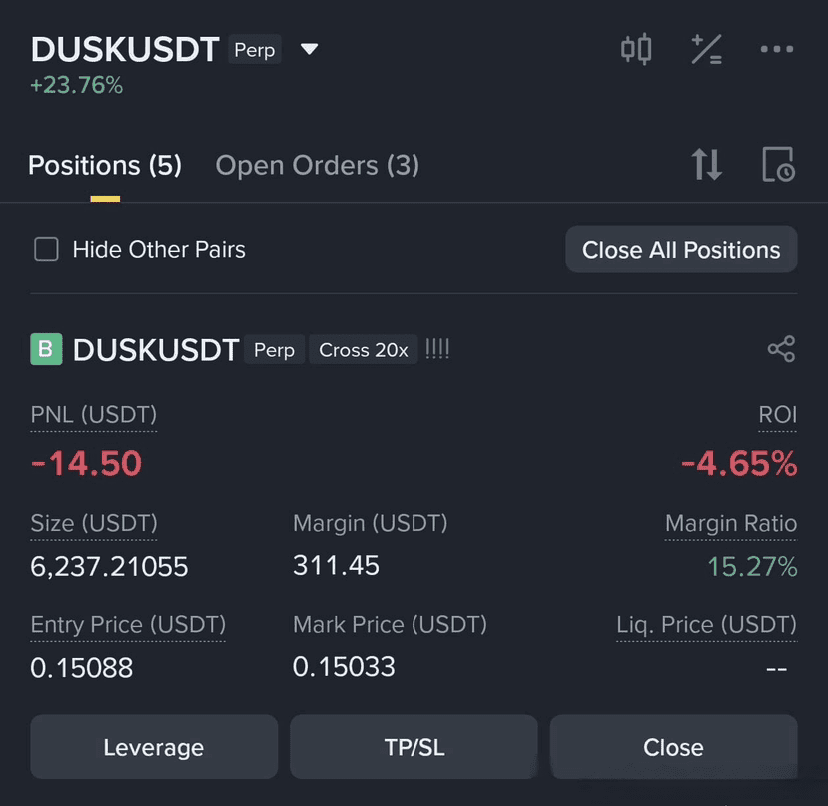
Task: Open the order history document-clock icon
Action: pos(778,164)
